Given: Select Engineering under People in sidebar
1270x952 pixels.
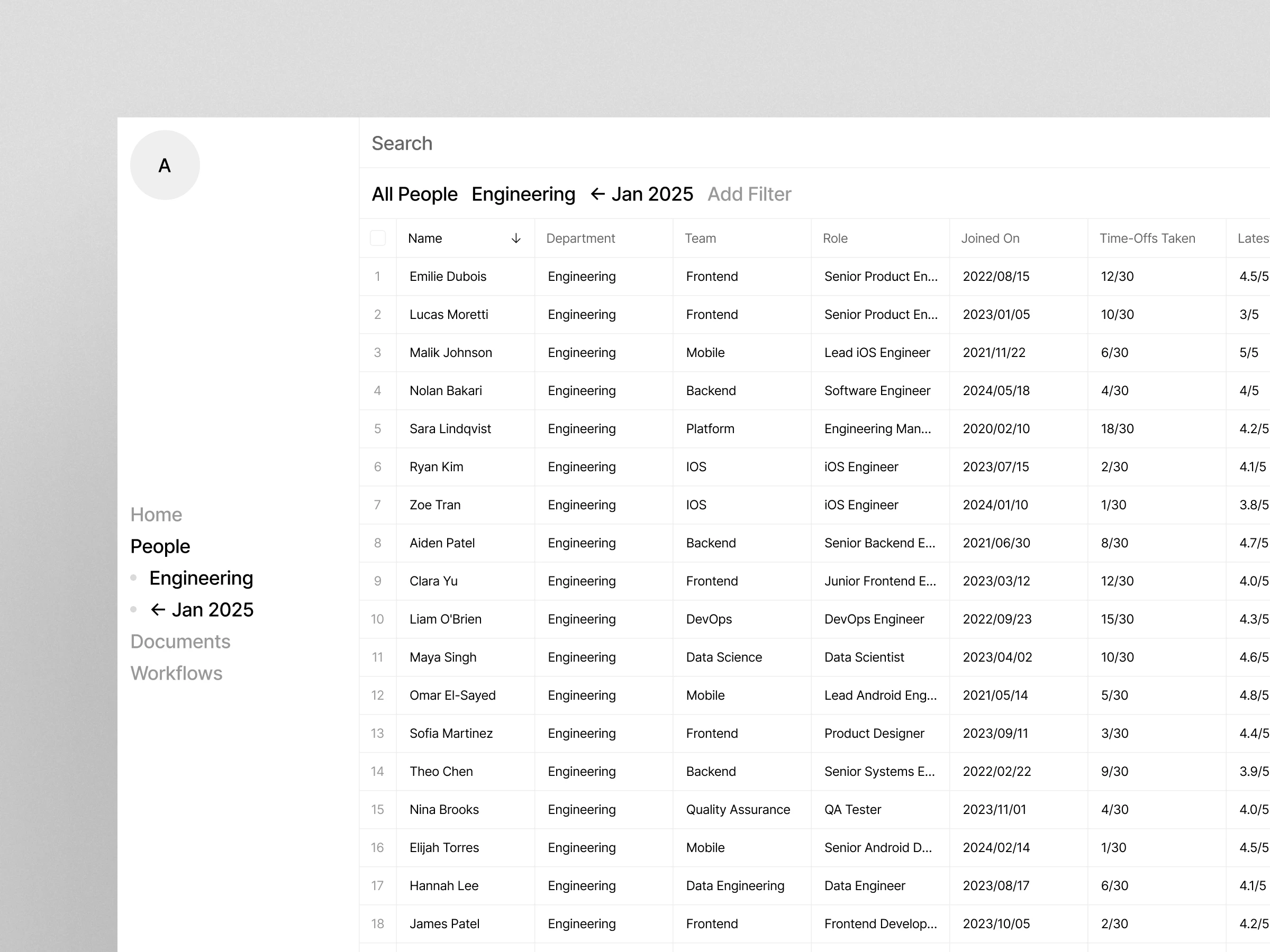Looking at the screenshot, I should click(201, 578).
